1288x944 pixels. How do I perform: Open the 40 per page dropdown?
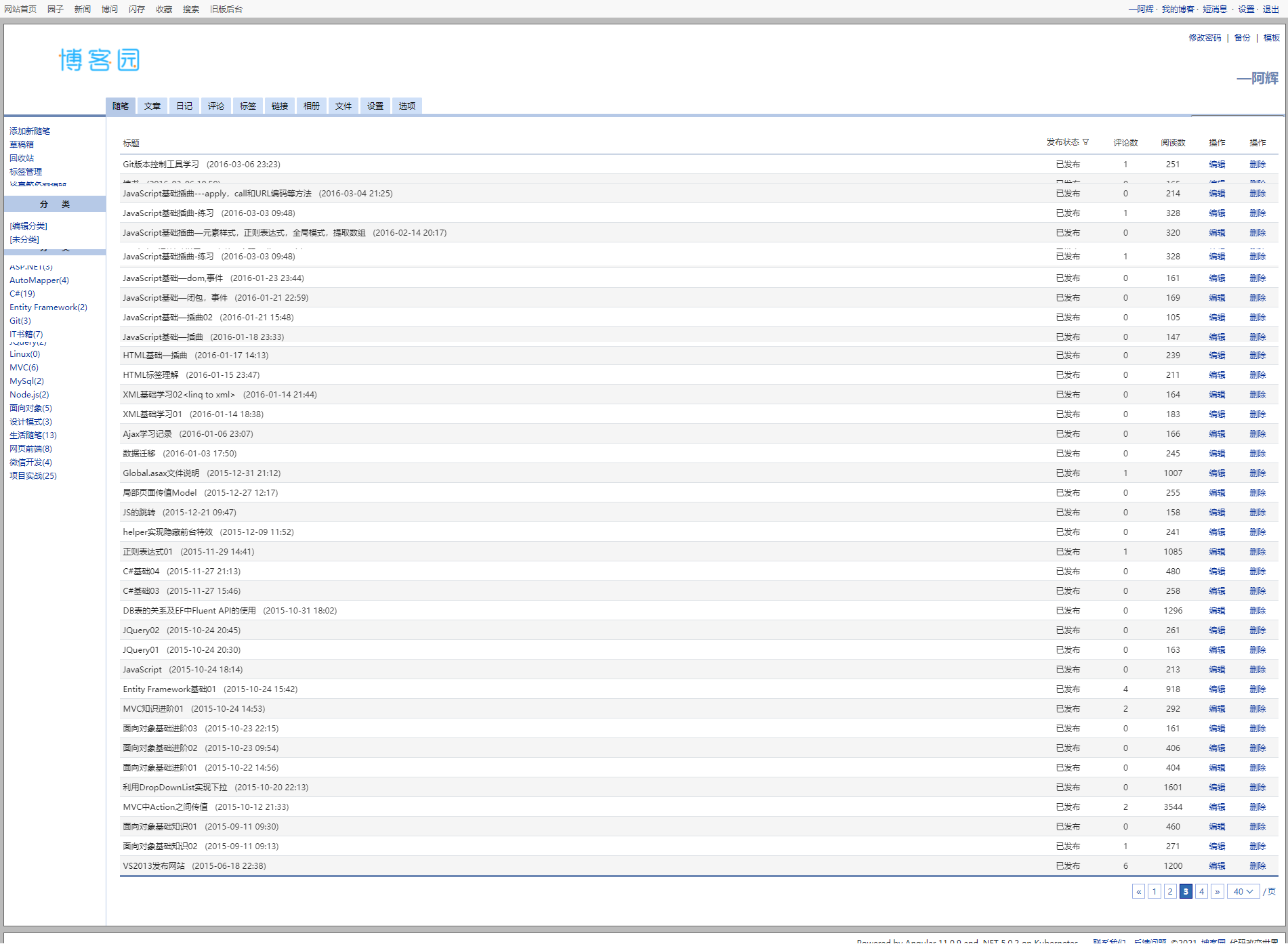click(x=1243, y=891)
